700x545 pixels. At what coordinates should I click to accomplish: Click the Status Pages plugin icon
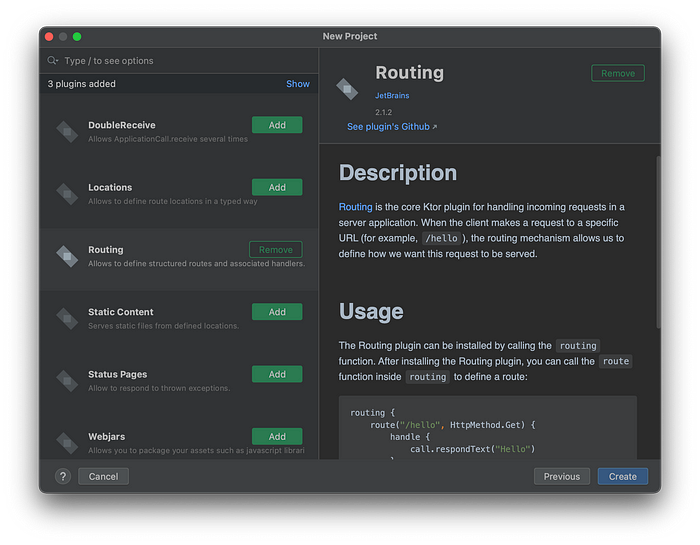(67, 381)
